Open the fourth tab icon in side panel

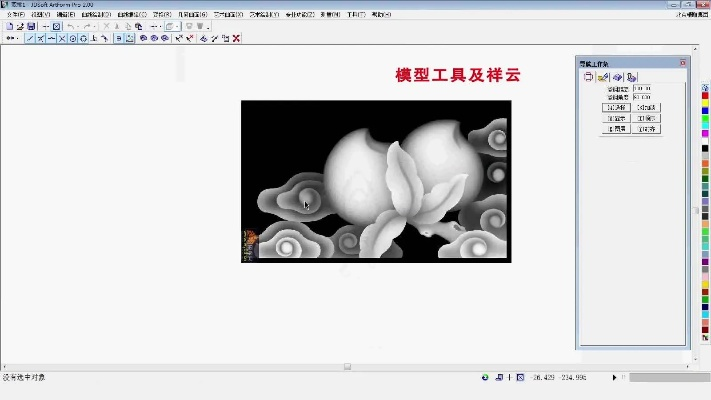(632, 77)
